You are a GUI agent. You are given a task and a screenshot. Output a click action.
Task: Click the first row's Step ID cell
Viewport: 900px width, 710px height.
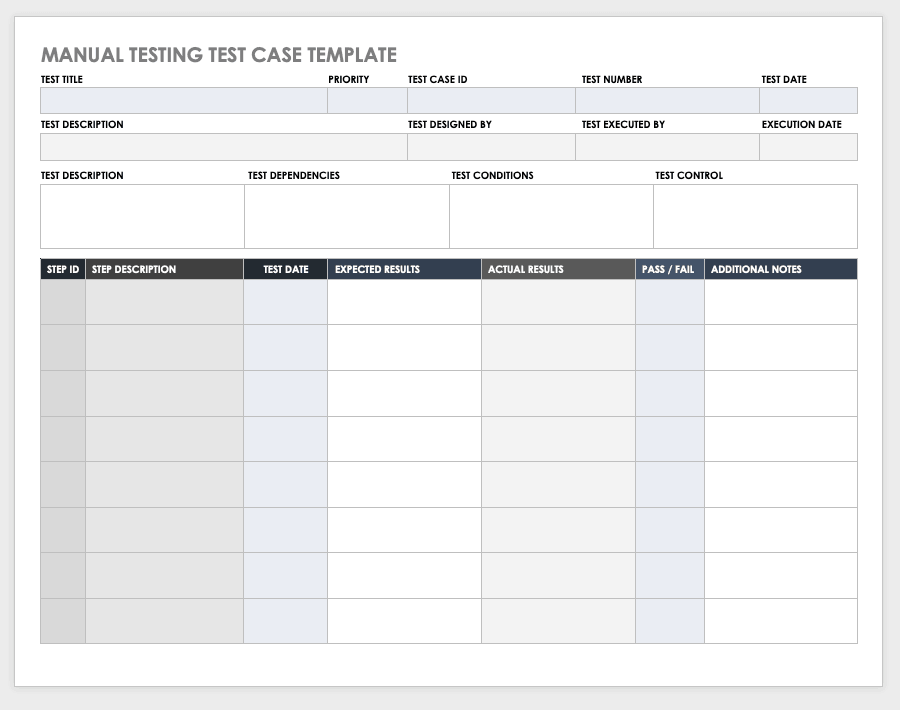pos(63,302)
